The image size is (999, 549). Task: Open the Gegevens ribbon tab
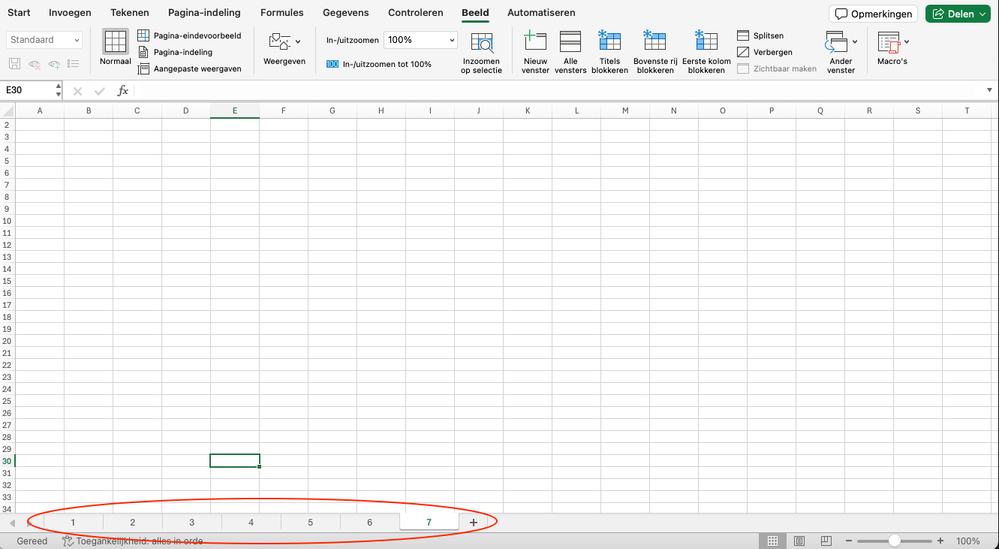click(345, 13)
